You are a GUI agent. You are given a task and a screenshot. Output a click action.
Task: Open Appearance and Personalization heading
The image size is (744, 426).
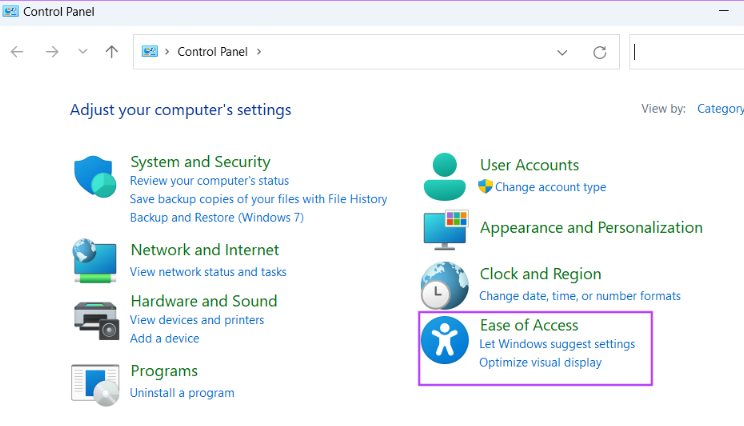pyautogui.click(x=591, y=228)
